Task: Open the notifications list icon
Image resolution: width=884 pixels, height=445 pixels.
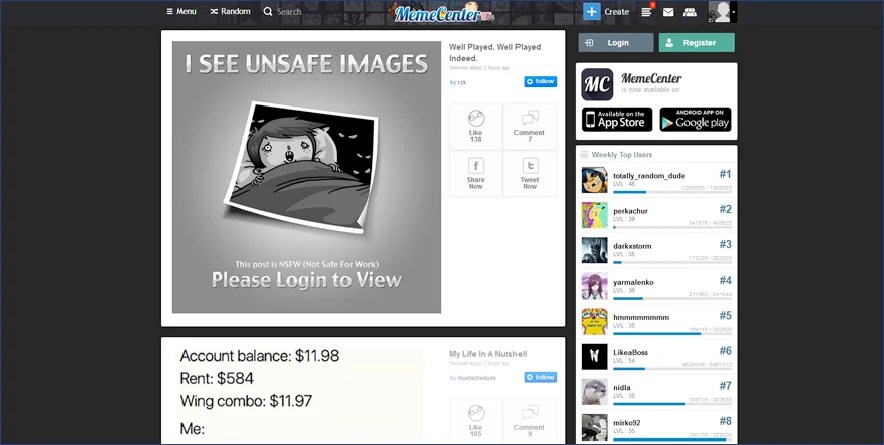Action: point(647,11)
